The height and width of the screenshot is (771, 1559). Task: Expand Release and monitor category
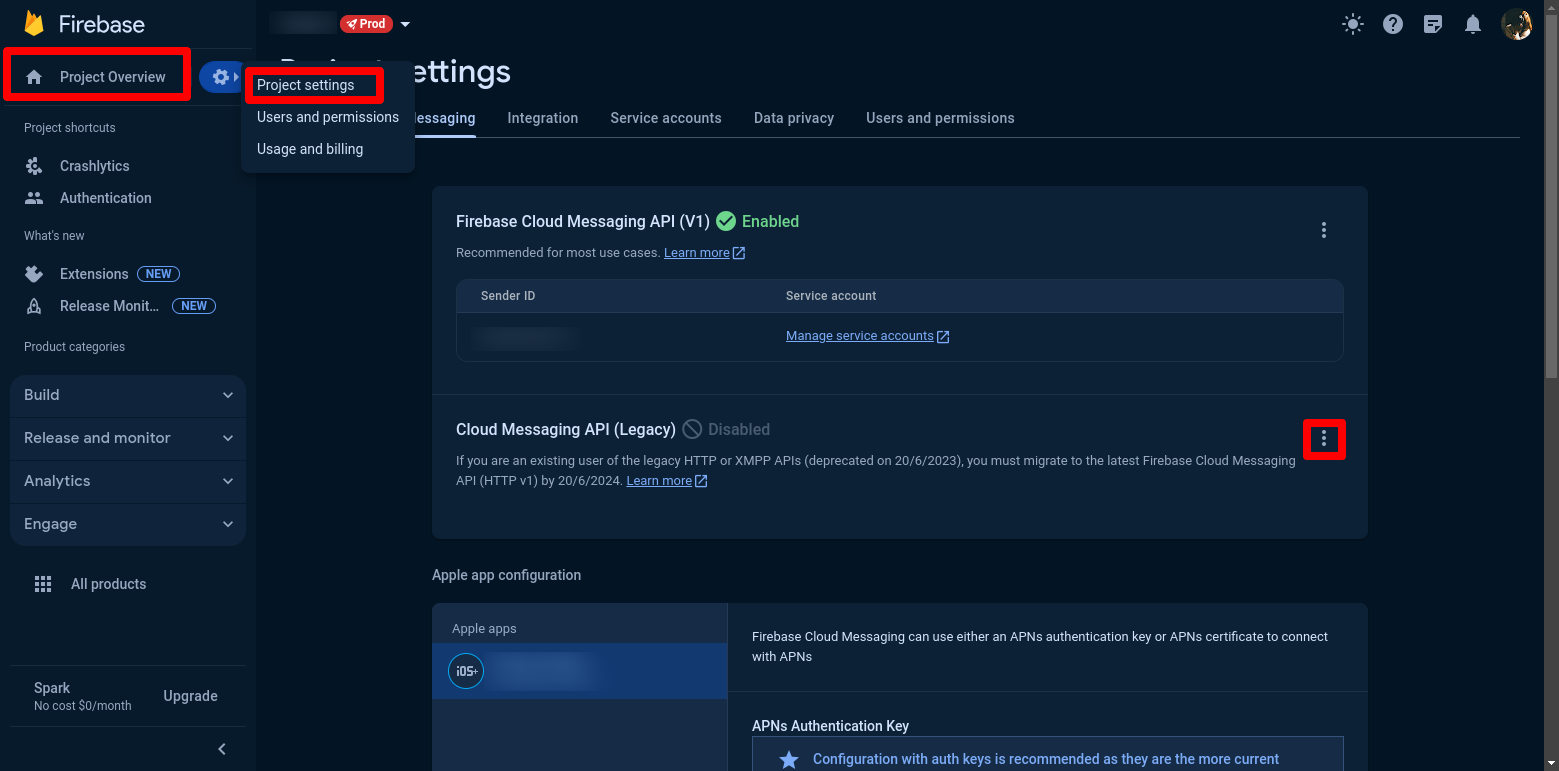128,438
